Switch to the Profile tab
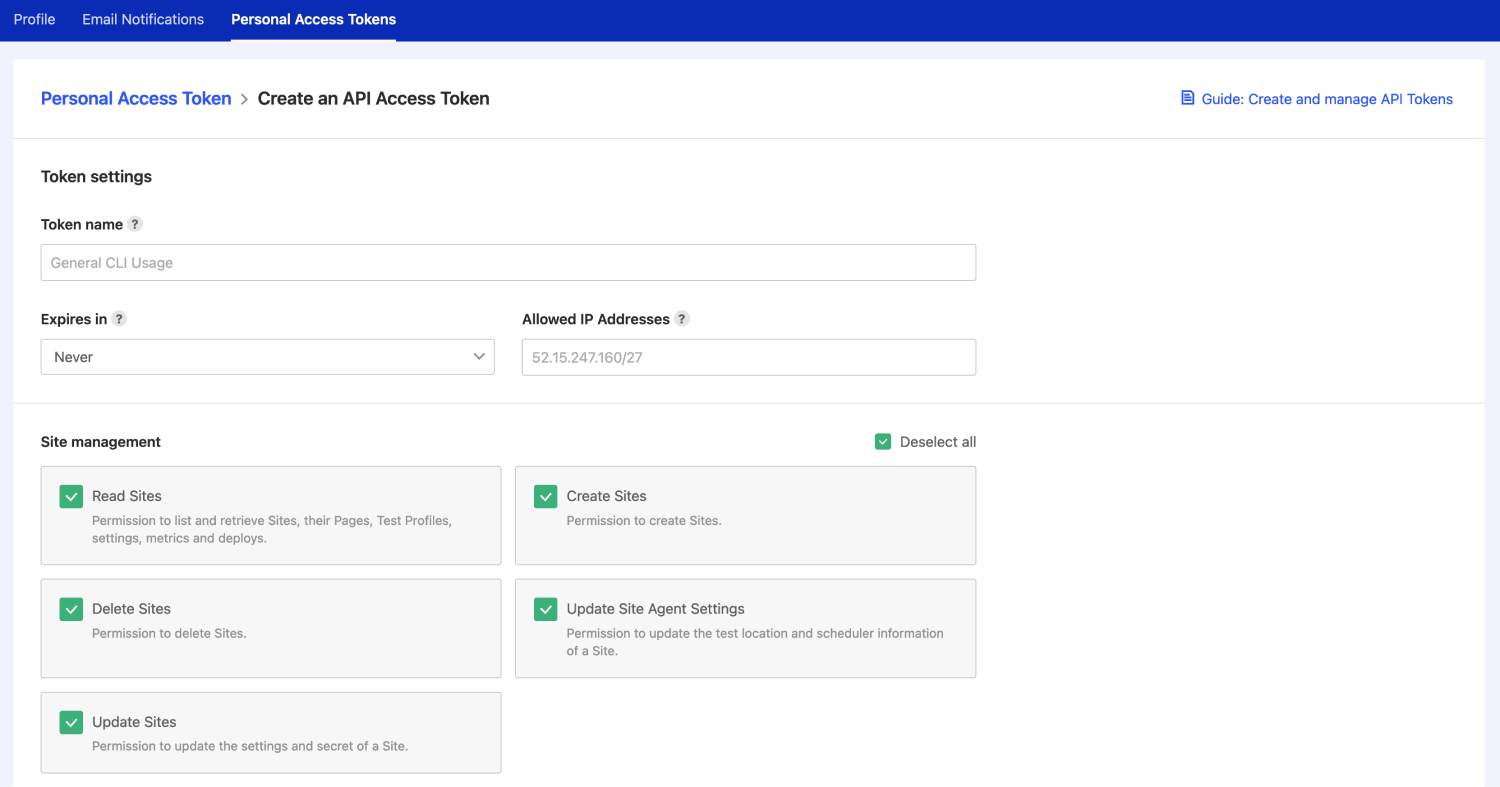Image resolution: width=1500 pixels, height=787 pixels. point(34,19)
